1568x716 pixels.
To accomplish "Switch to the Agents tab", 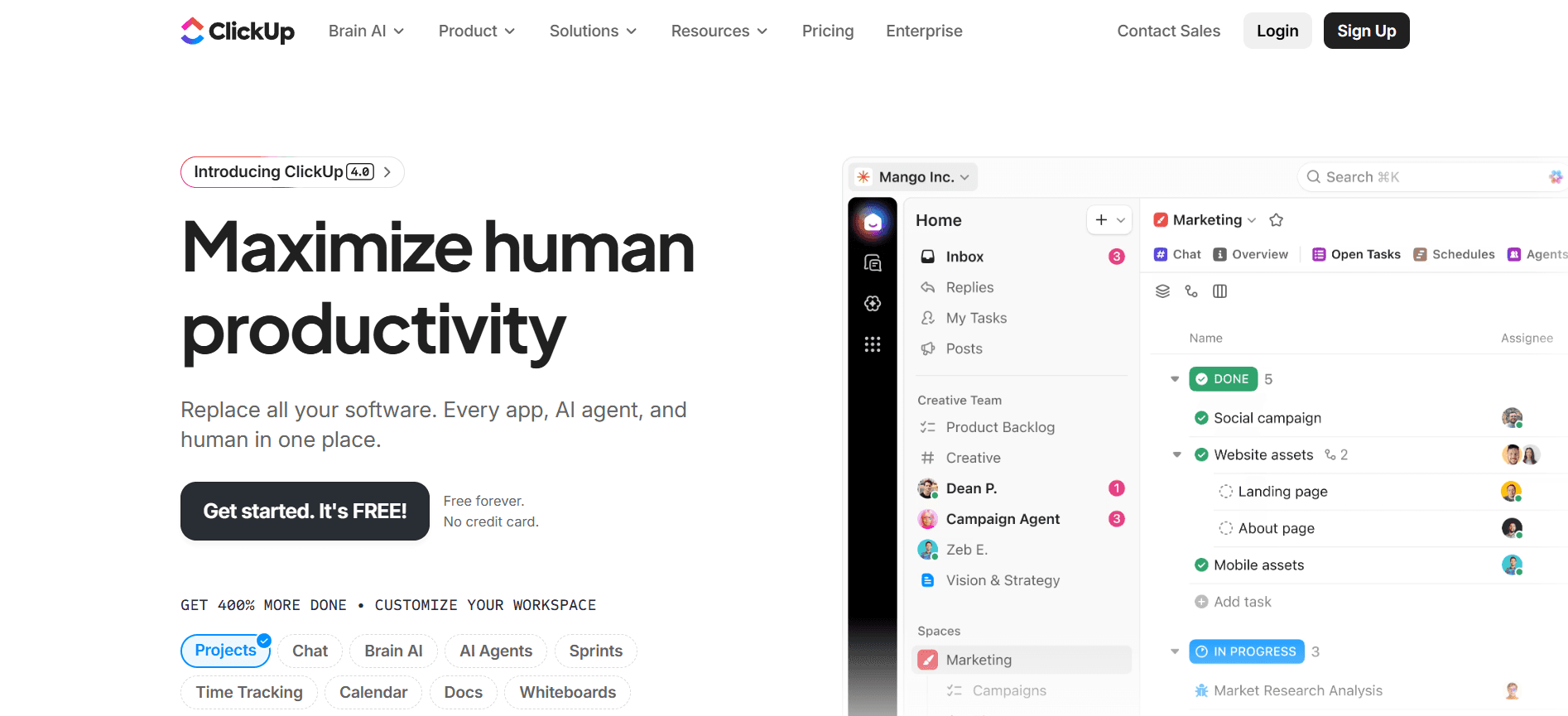I will point(1537,254).
